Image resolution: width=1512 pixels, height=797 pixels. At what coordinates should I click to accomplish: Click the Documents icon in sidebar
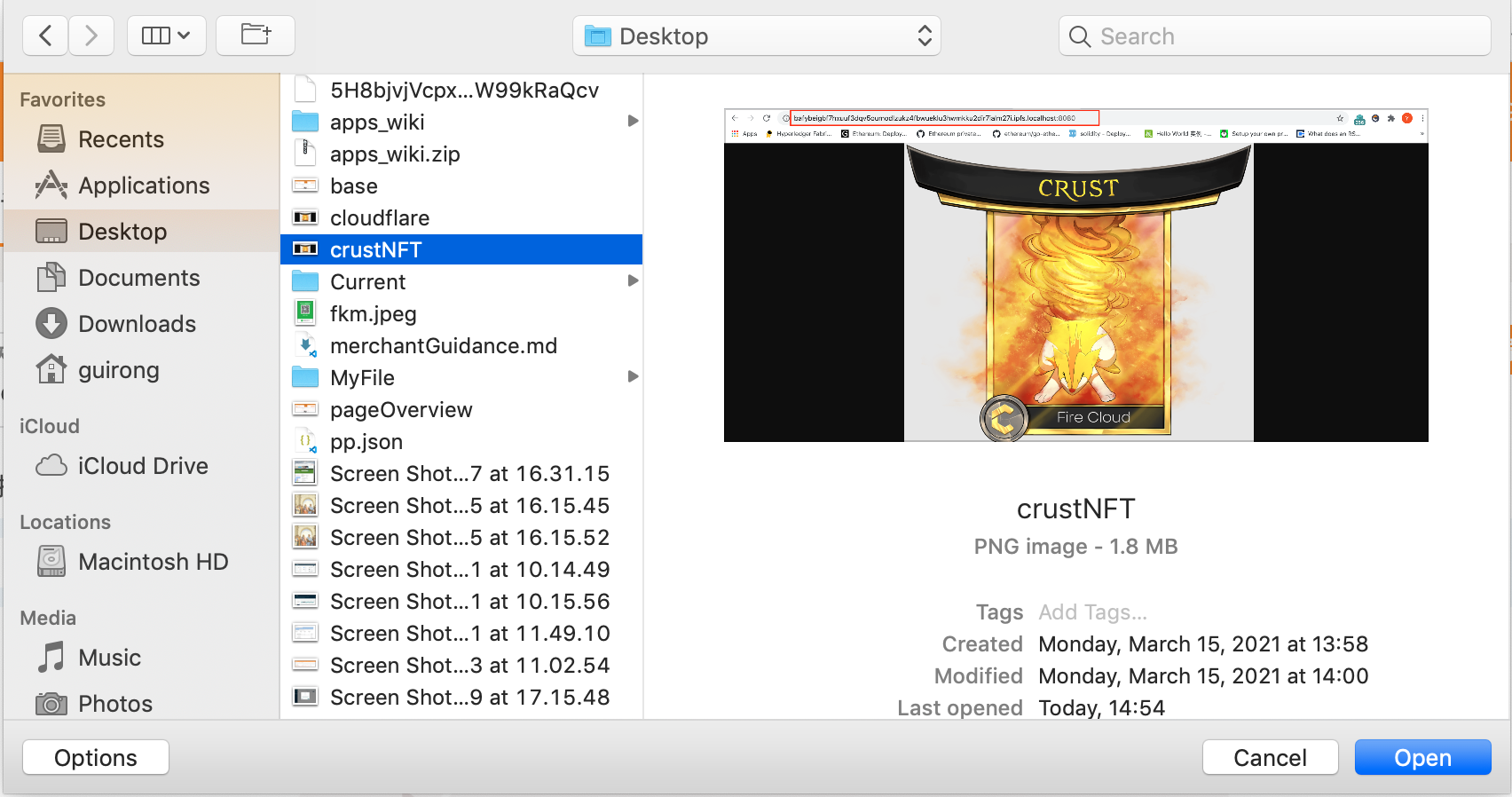pos(51,278)
